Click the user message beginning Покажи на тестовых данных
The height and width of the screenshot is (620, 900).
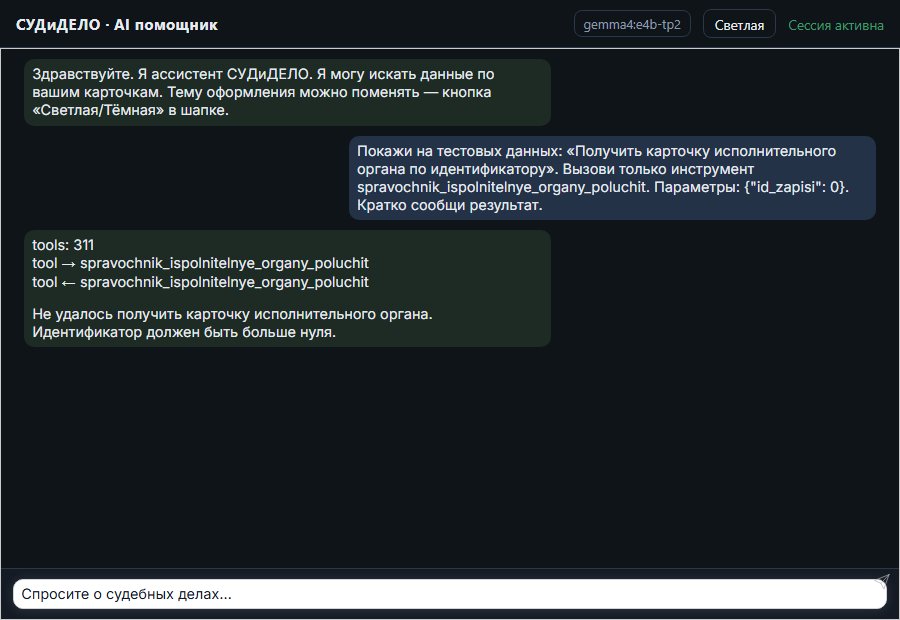[x=612, y=178]
